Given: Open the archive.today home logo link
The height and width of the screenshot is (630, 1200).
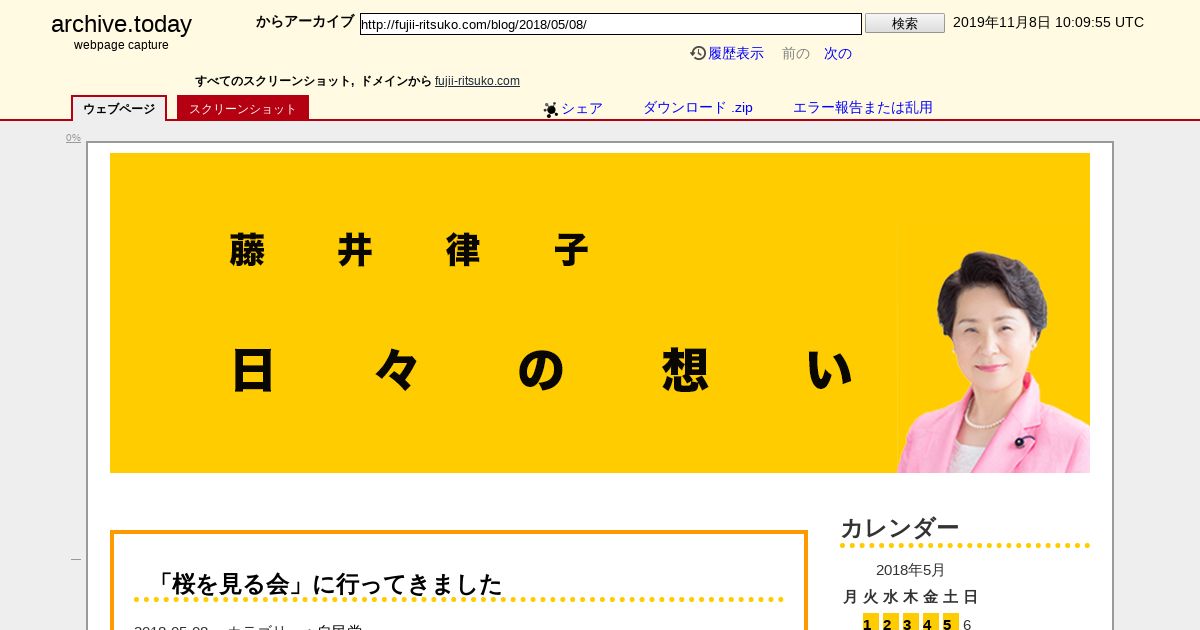Looking at the screenshot, I should [121, 24].
